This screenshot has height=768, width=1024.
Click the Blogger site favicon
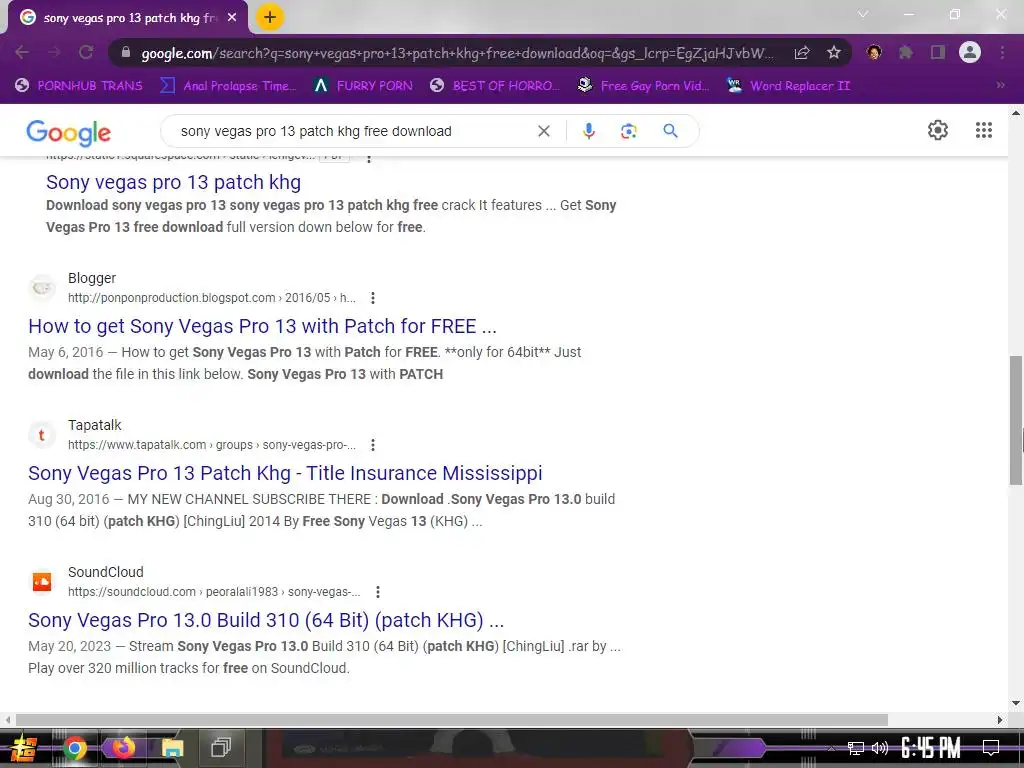pos(42,288)
